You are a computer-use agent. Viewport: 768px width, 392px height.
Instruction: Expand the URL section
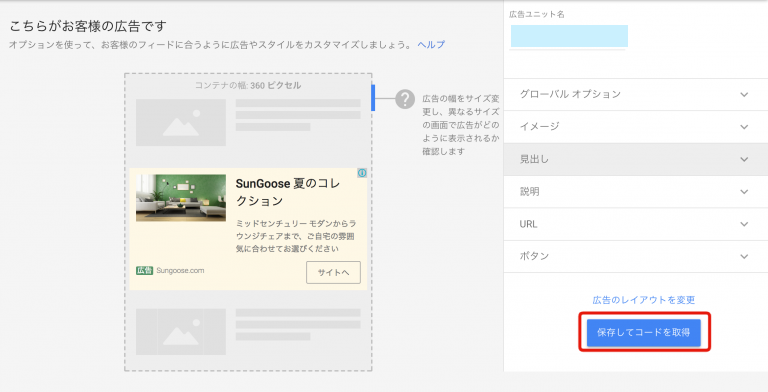click(x=636, y=224)
